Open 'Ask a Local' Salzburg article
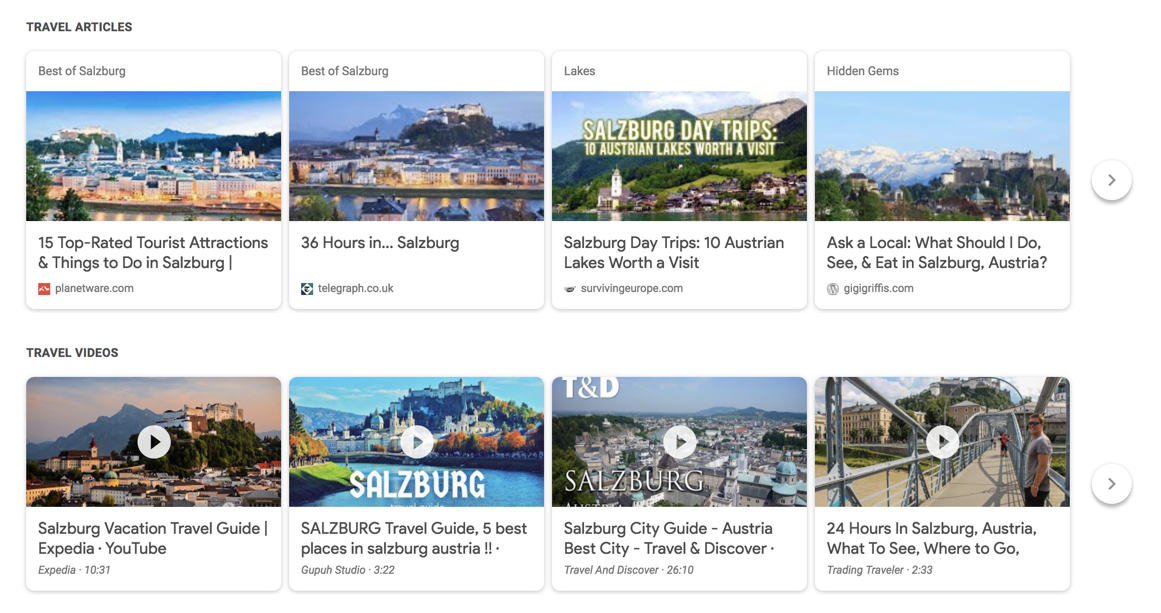This screenshot has width=1161, height=613. 937,252
